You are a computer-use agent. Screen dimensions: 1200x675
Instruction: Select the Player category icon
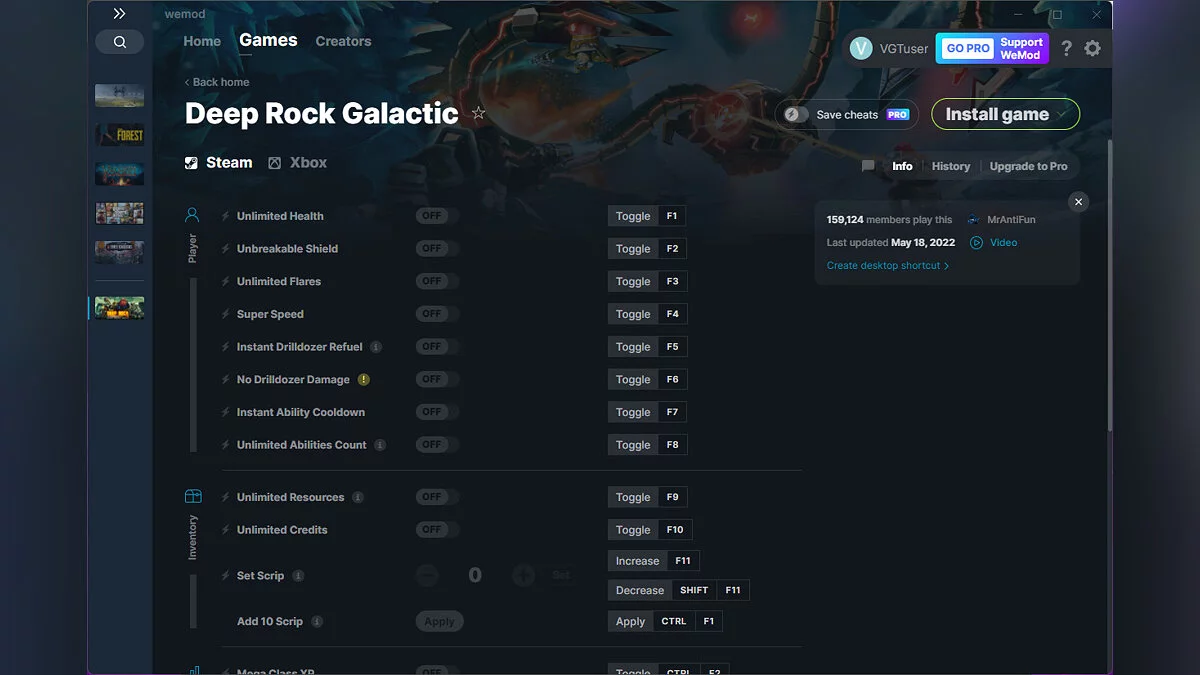192,215
